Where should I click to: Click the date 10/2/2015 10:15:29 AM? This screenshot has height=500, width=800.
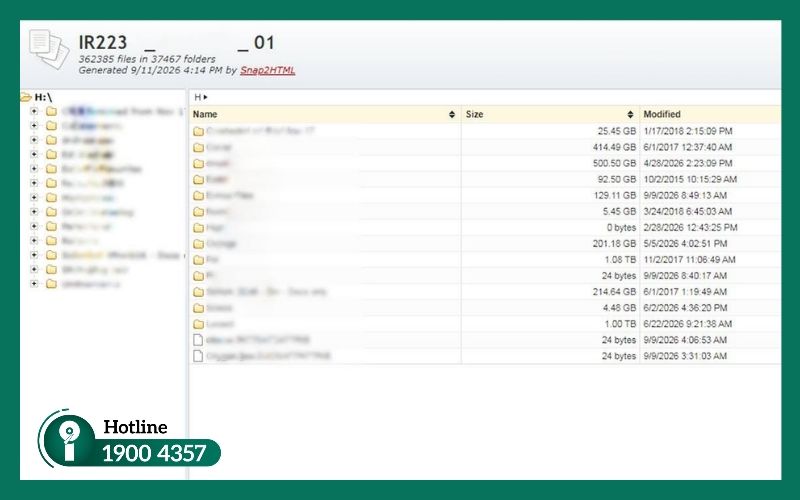click(x=690, y=179)
